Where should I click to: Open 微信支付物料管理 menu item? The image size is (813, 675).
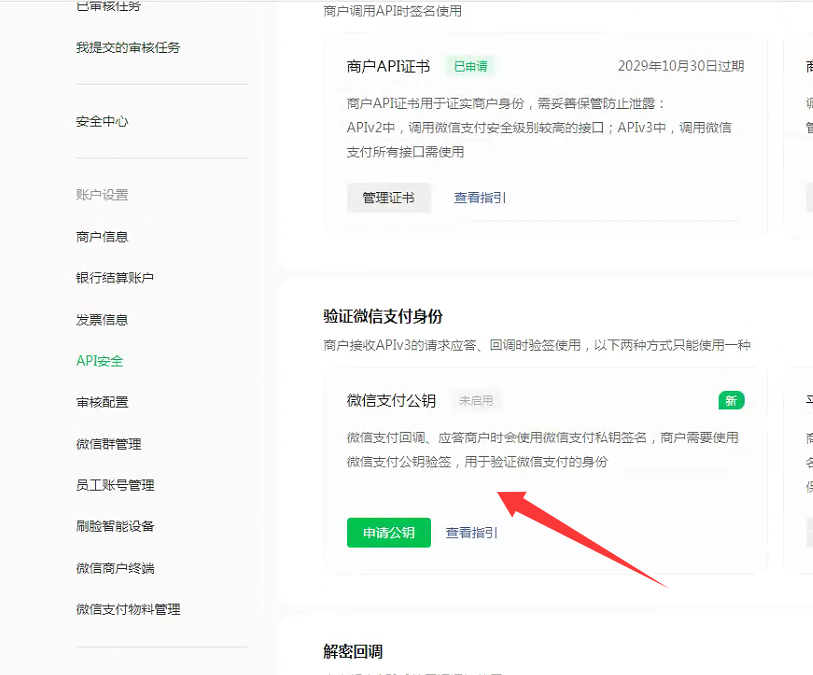(x=128, y=609)
